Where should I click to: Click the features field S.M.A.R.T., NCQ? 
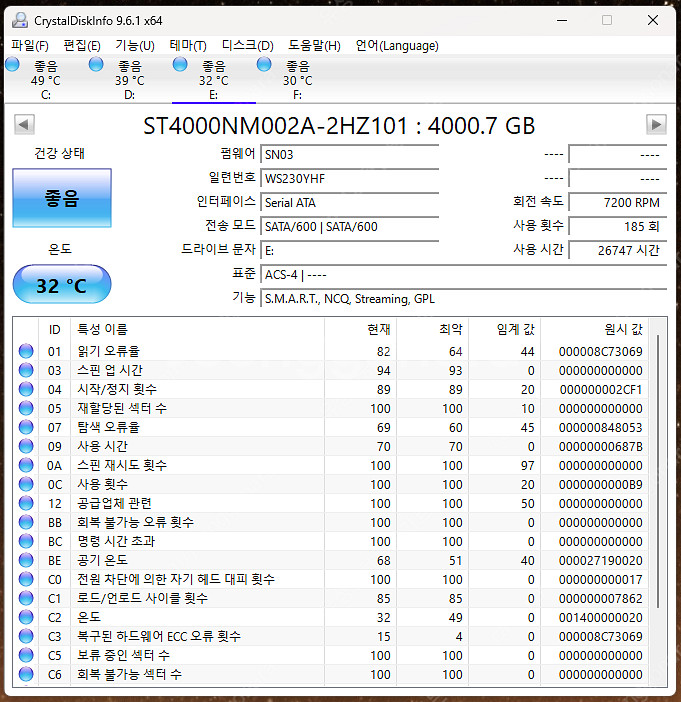(463, 299)
